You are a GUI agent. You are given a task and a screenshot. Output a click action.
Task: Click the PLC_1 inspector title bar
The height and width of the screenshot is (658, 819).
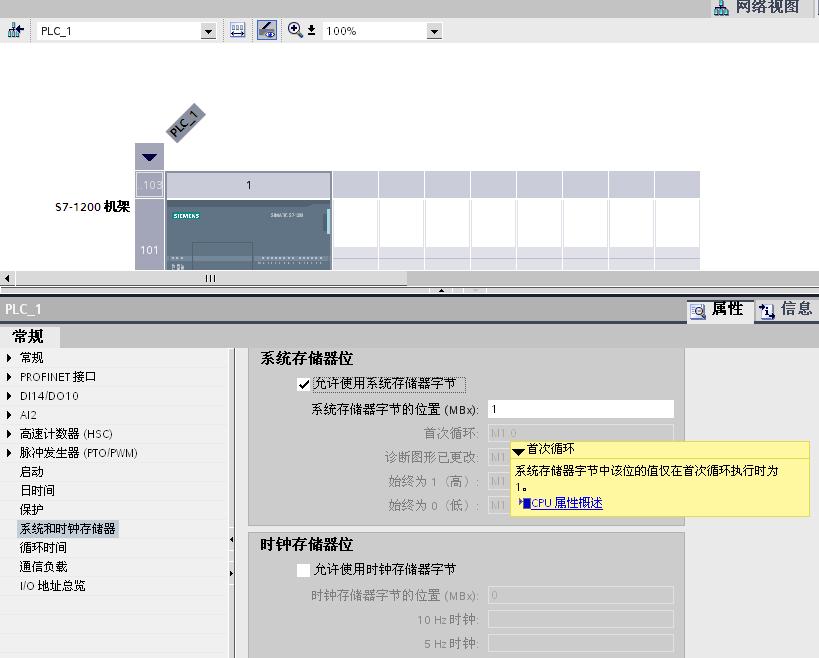[342, 309]
